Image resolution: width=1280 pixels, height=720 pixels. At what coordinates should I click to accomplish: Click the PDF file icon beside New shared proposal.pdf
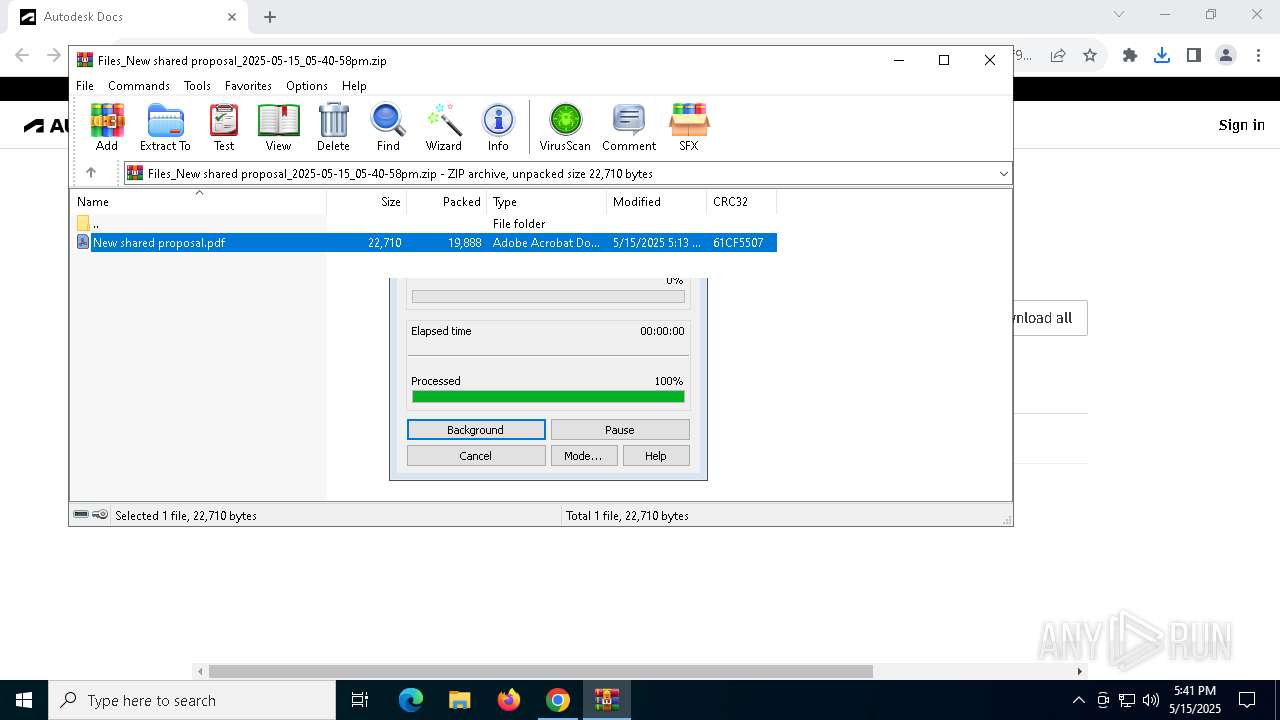coord(83,242)
